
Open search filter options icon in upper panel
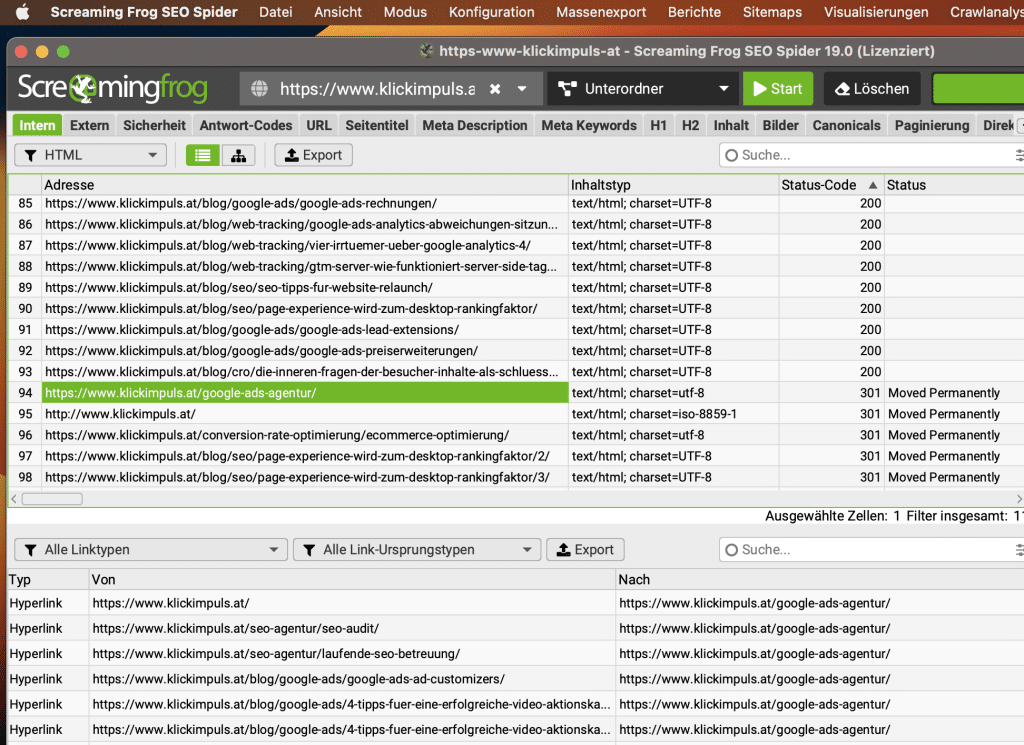[1018, 155]
